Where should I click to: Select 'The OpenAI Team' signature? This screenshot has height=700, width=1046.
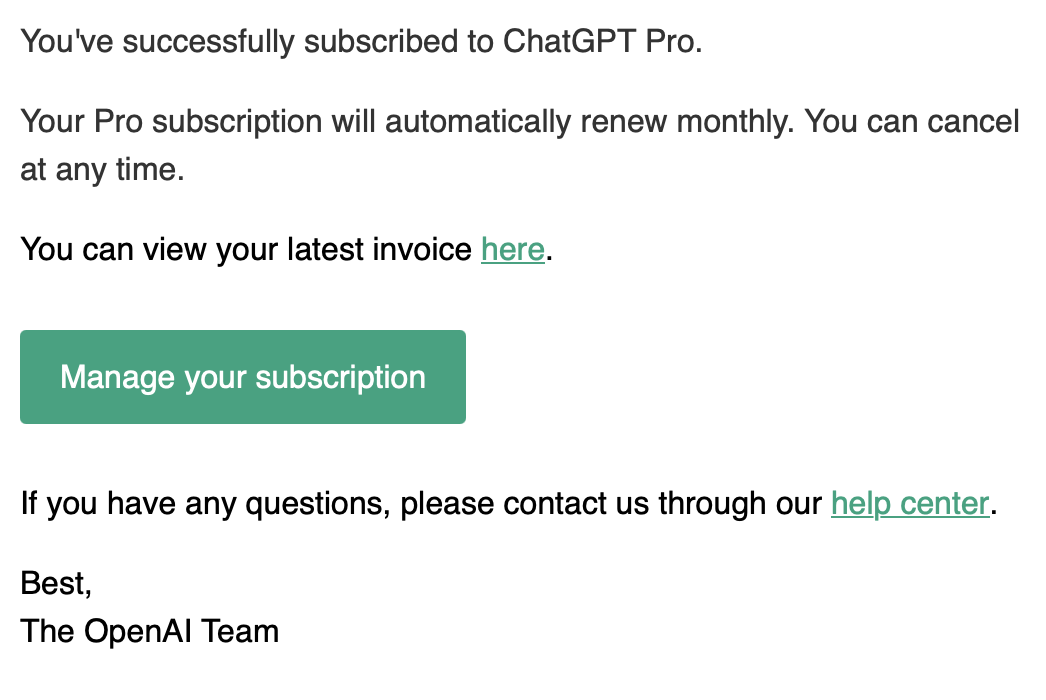[x=148, y=631]
